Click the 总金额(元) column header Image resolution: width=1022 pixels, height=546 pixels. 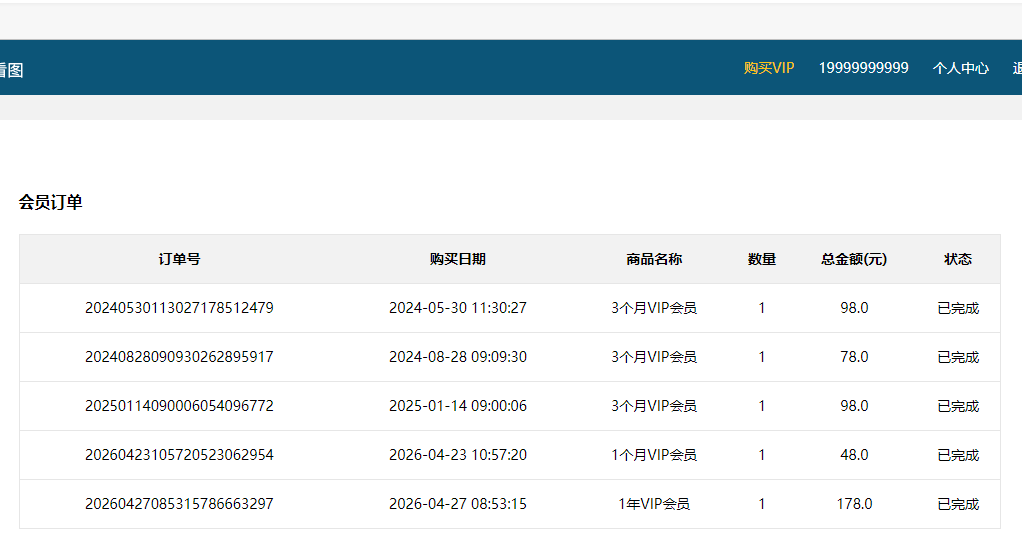(x=854, y=259)
